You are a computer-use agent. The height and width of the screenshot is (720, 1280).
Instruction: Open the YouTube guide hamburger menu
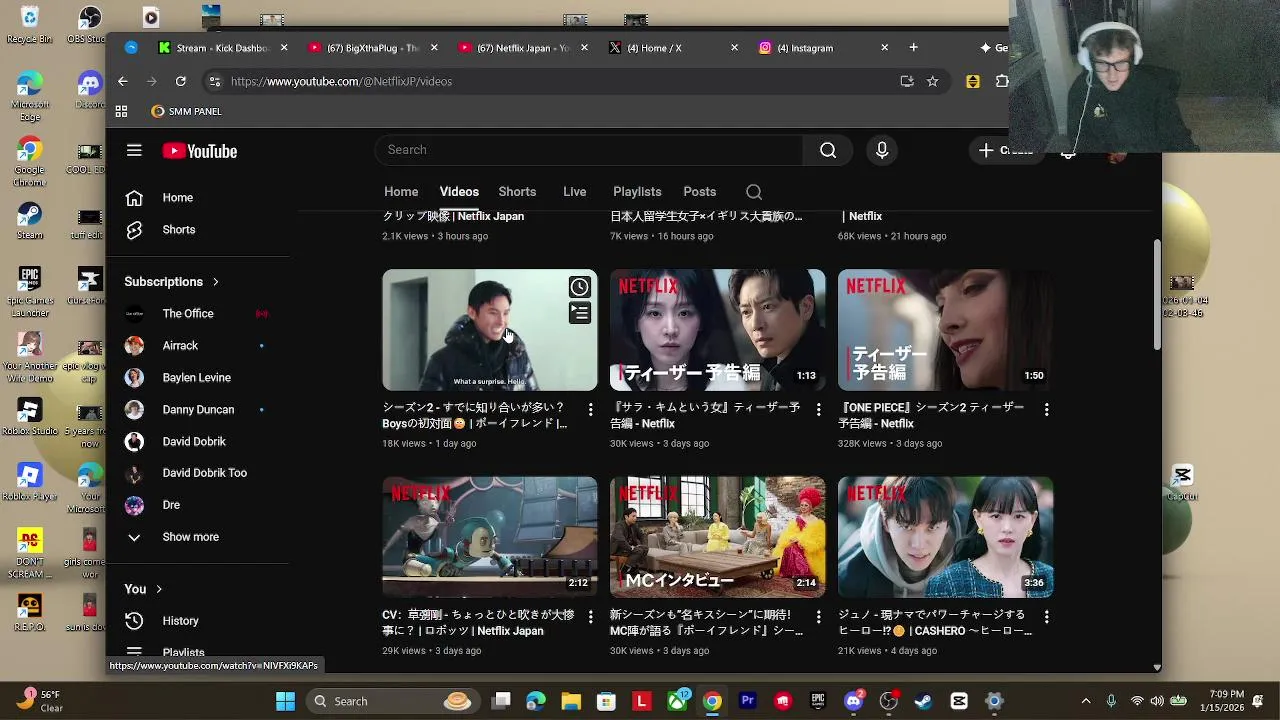(134, 151)
